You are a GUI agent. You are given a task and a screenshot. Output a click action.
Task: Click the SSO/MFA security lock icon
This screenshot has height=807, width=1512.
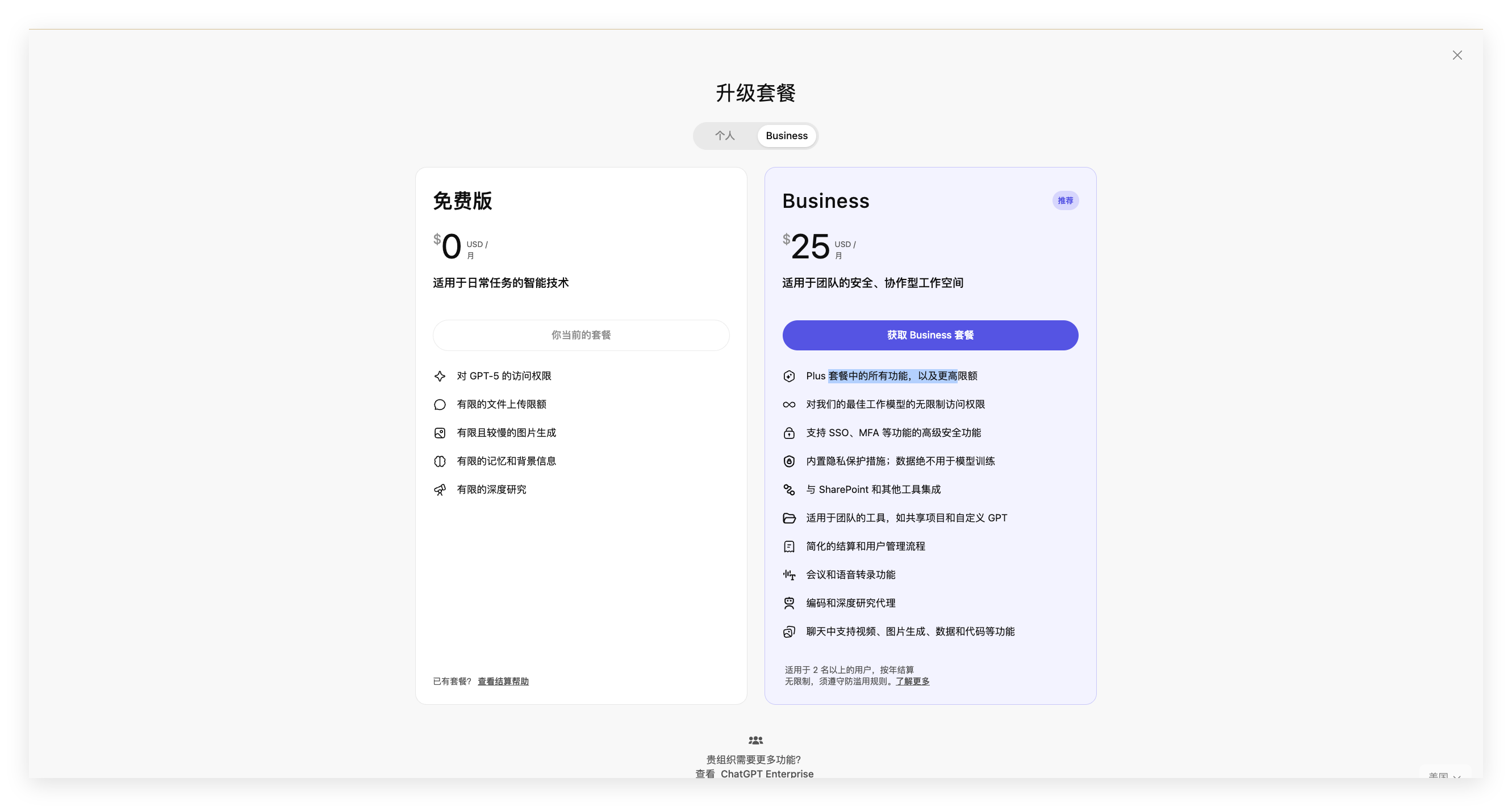click(x=789, y=433)
